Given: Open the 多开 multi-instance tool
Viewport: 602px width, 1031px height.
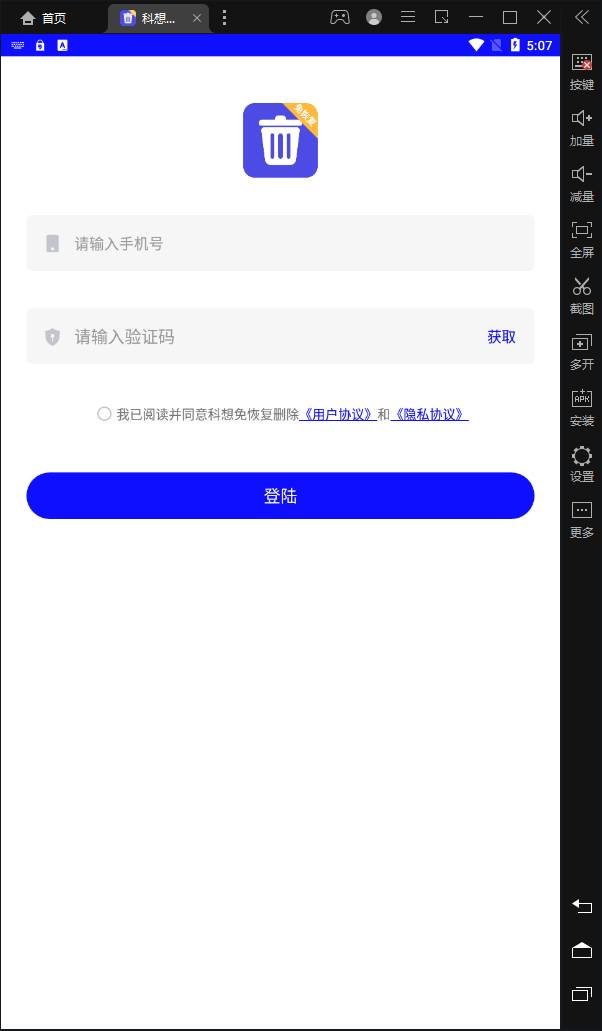Looking at the screenshot, I should 582,352.
